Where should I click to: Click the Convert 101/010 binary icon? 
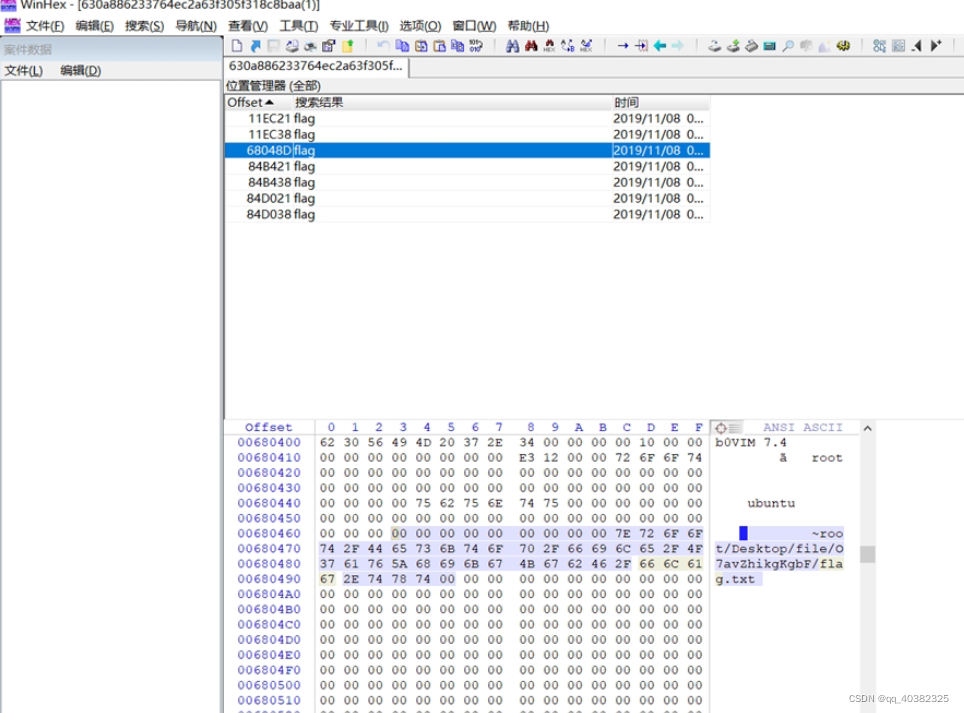tap(476, 45)
